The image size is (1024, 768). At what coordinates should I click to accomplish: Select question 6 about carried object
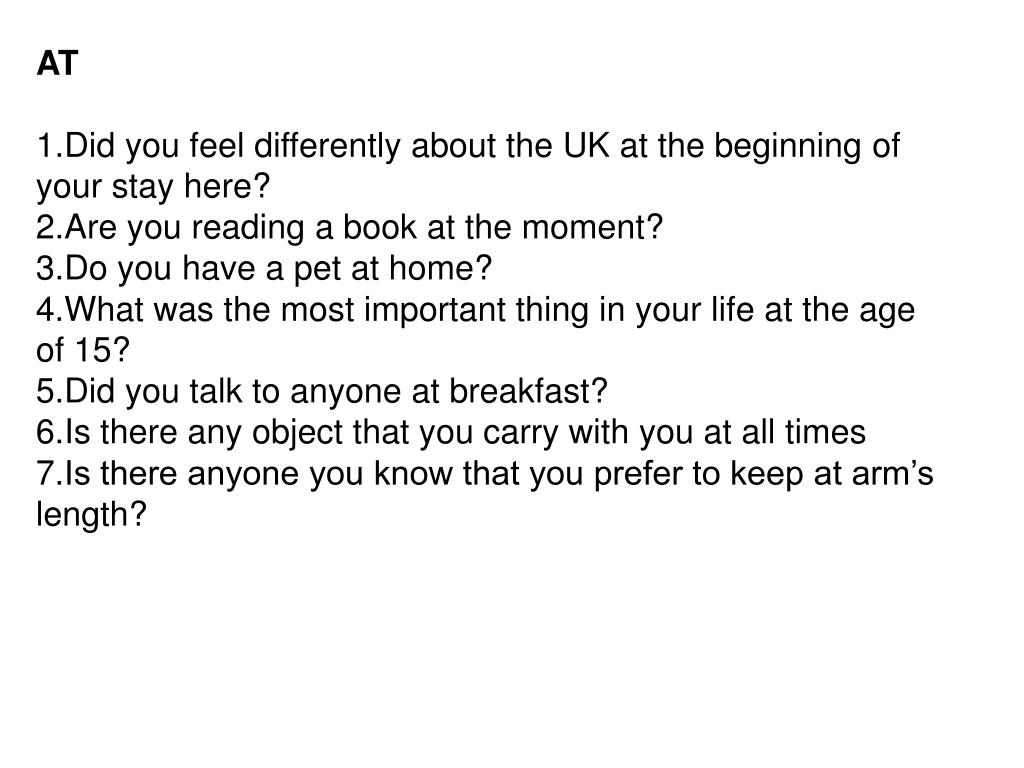pyautogui.click(x=451, y=433)
